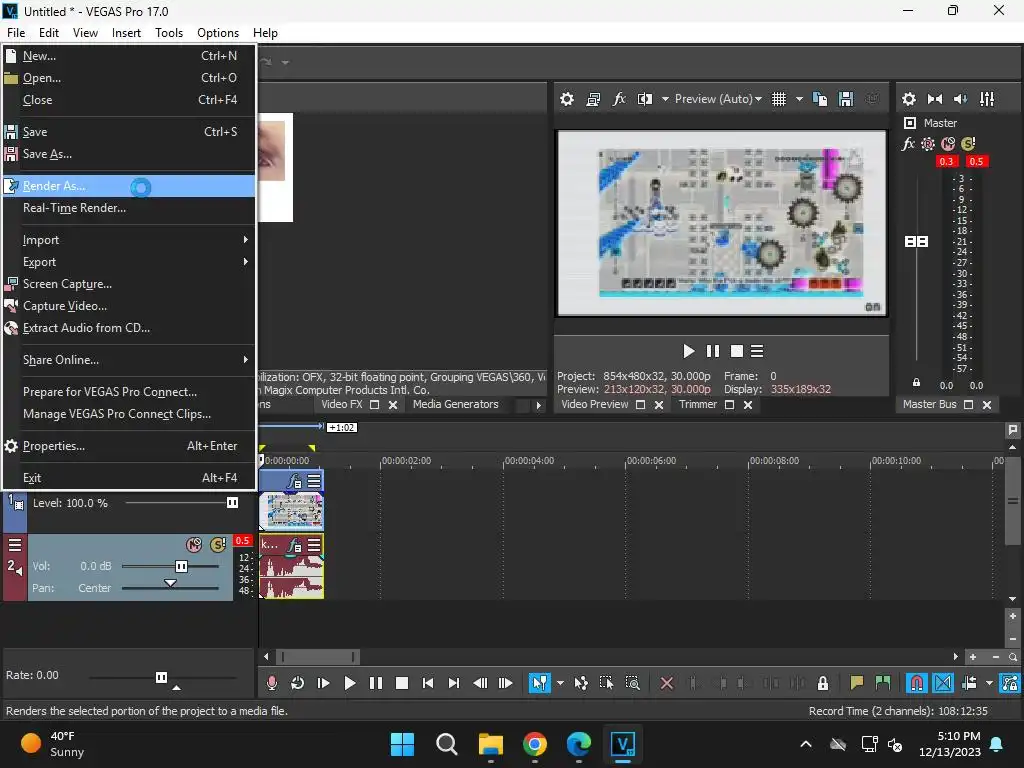The image size is (1024, 768).
Task: Save preview snapshot to file
Action: coord(846,99)
